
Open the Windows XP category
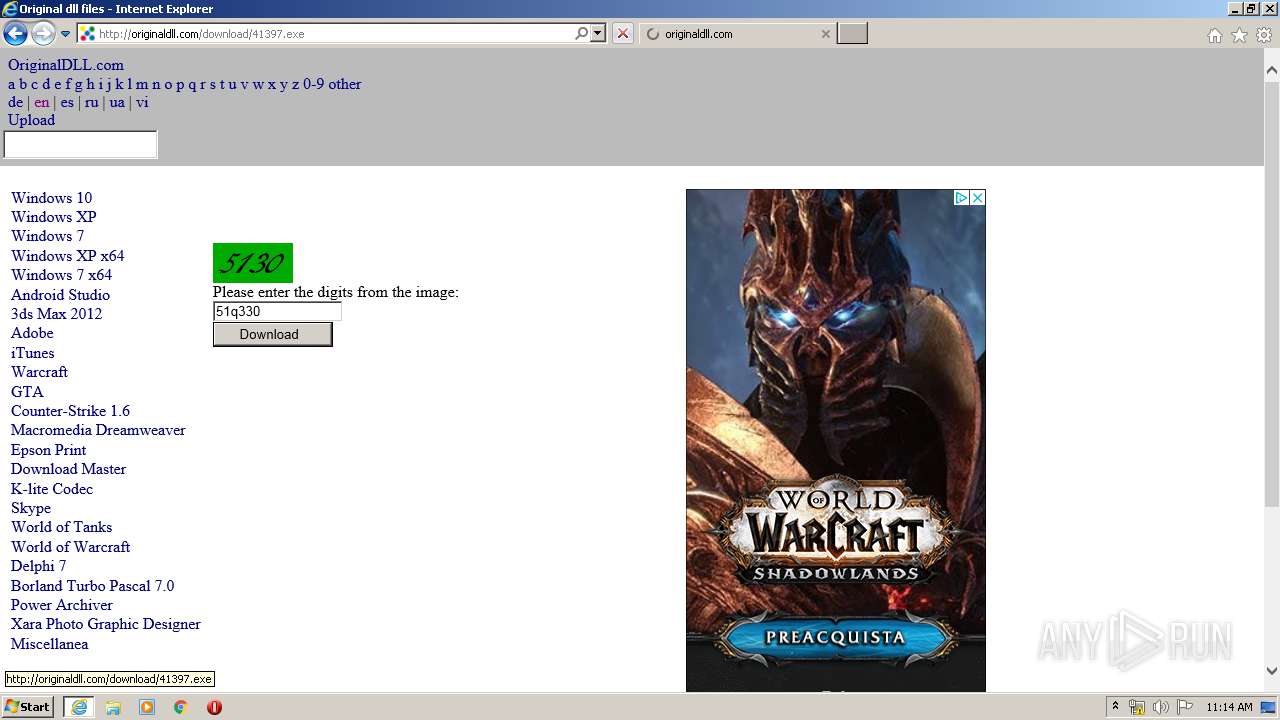tap(53, 217)
